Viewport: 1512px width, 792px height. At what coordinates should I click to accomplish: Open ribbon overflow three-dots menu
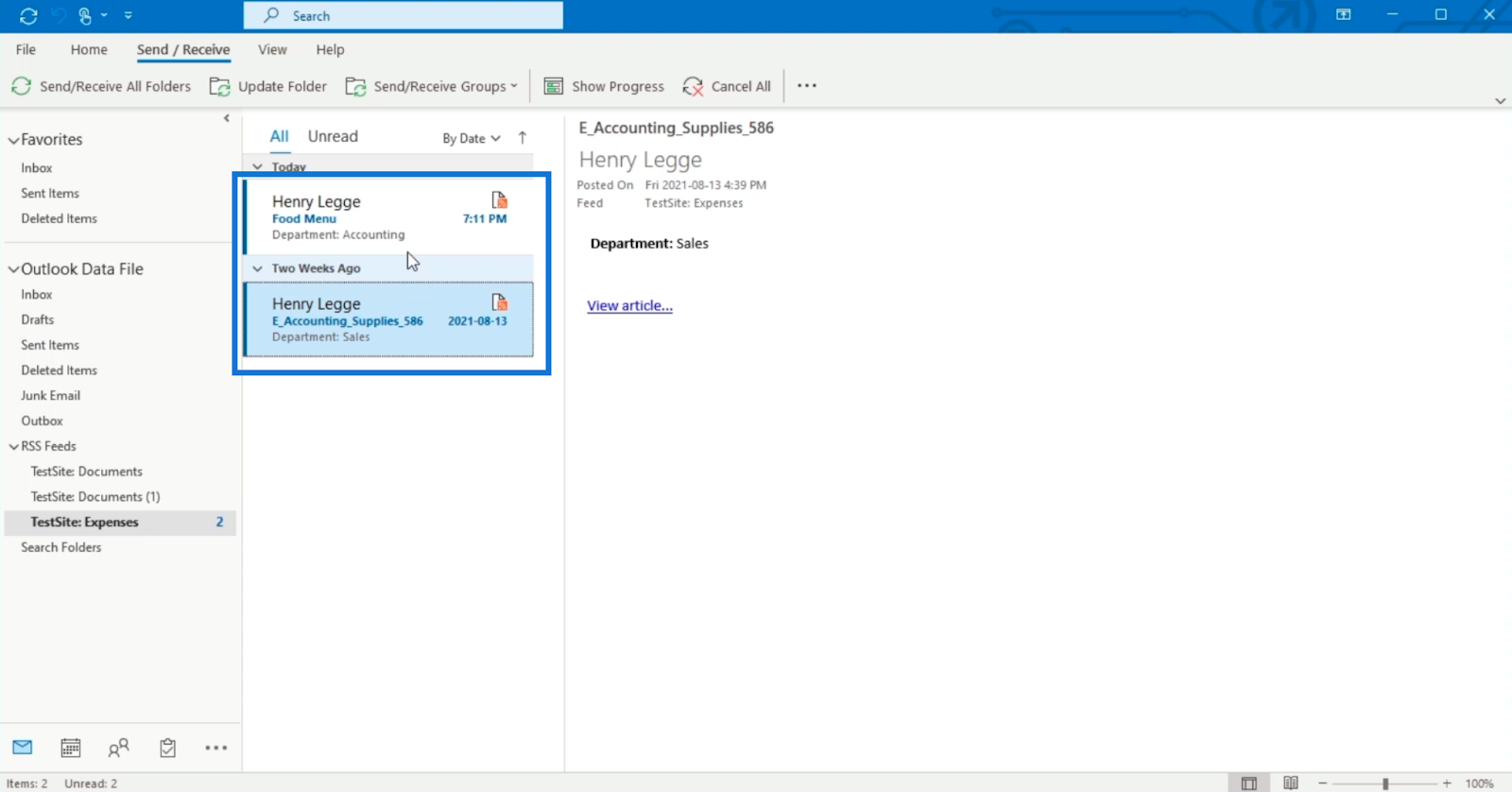(806, 86)
